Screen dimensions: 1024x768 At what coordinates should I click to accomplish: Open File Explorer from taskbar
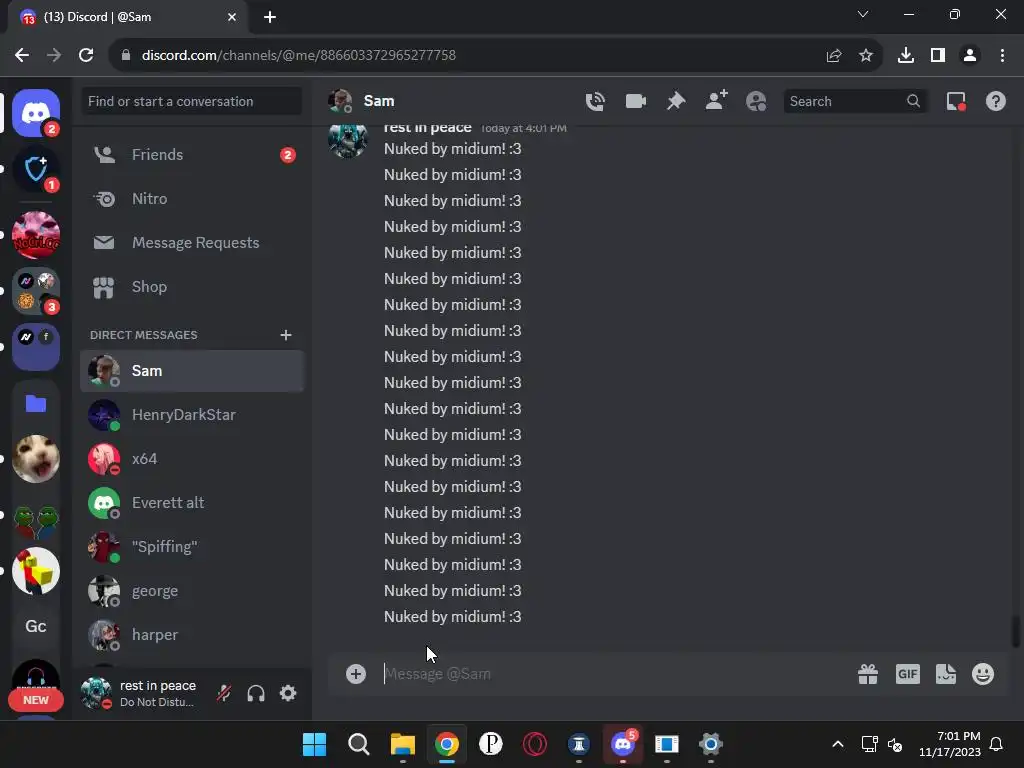[402, 744]
